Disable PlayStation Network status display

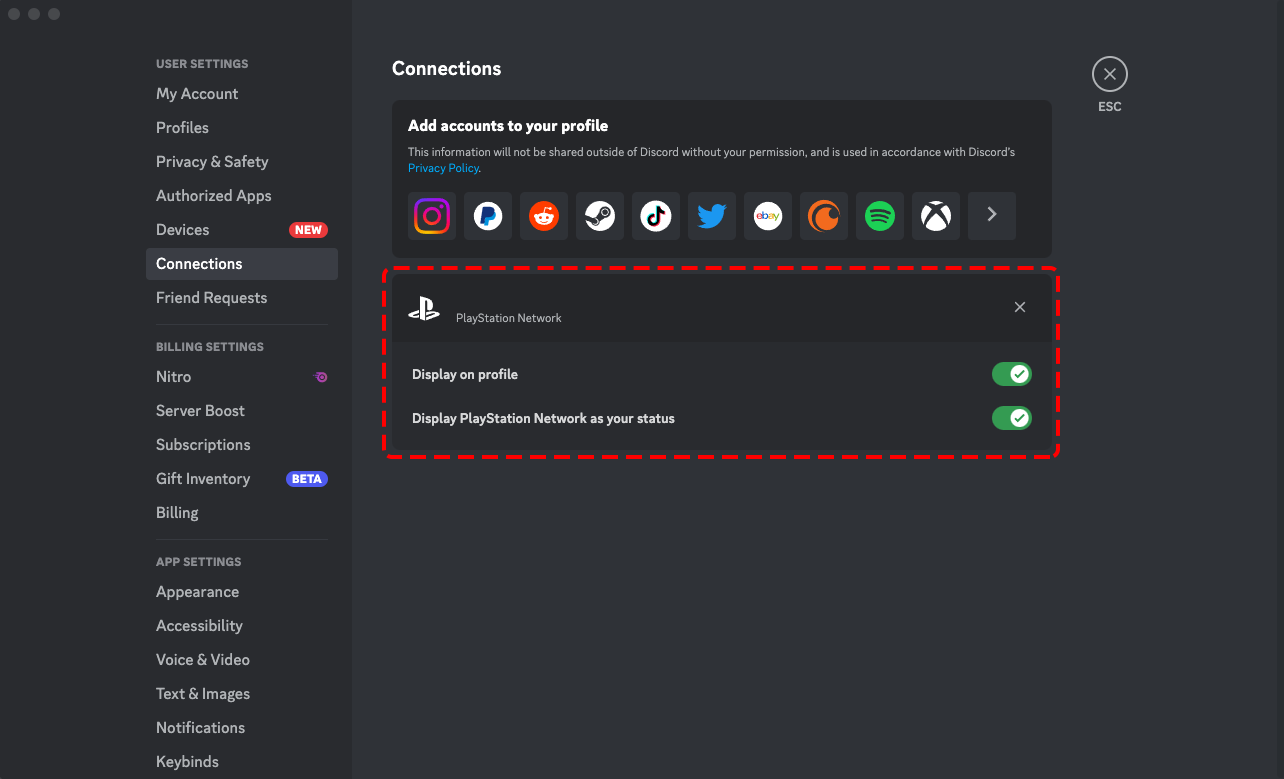[1011, 418]
